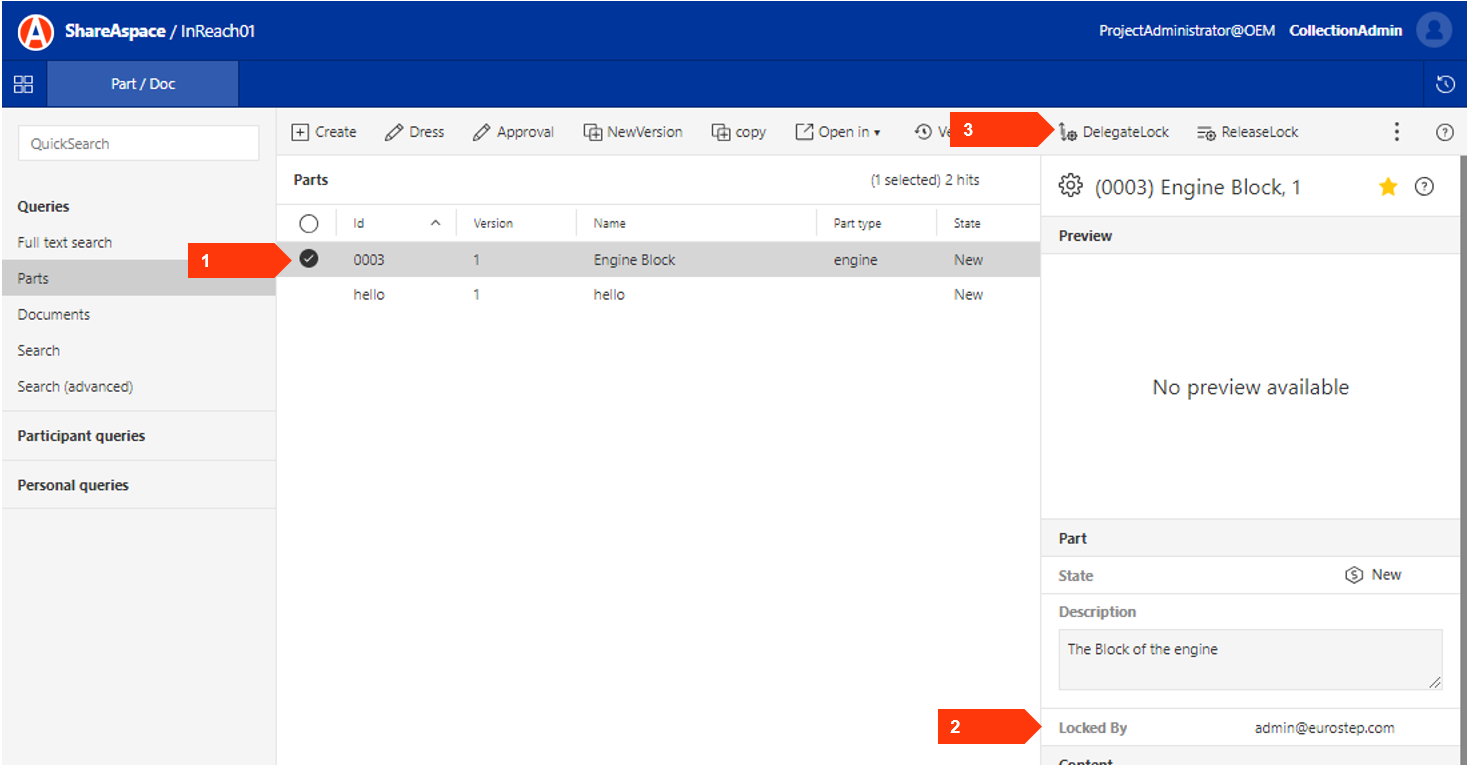
Task: Click the New state value with icon
Action: point(1374,575)
